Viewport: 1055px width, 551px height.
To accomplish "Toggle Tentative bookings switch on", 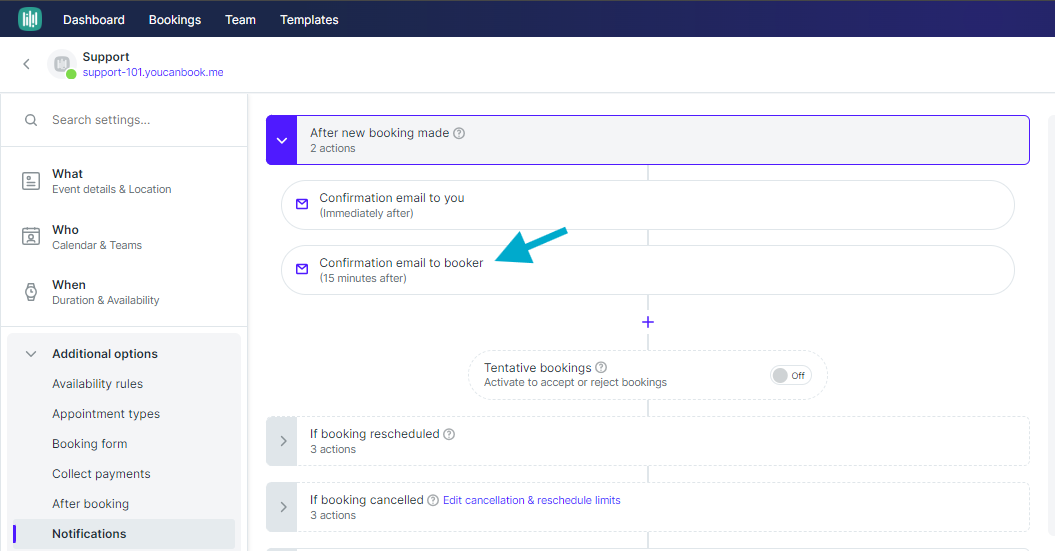I will tap(791, 375).
